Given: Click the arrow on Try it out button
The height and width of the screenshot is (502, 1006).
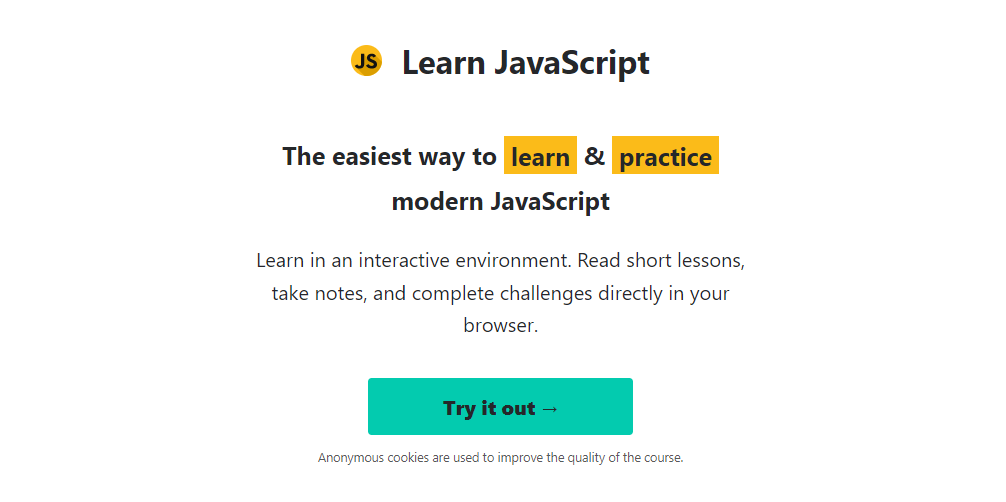Looking at the screenshot, I should pos(549,408).
